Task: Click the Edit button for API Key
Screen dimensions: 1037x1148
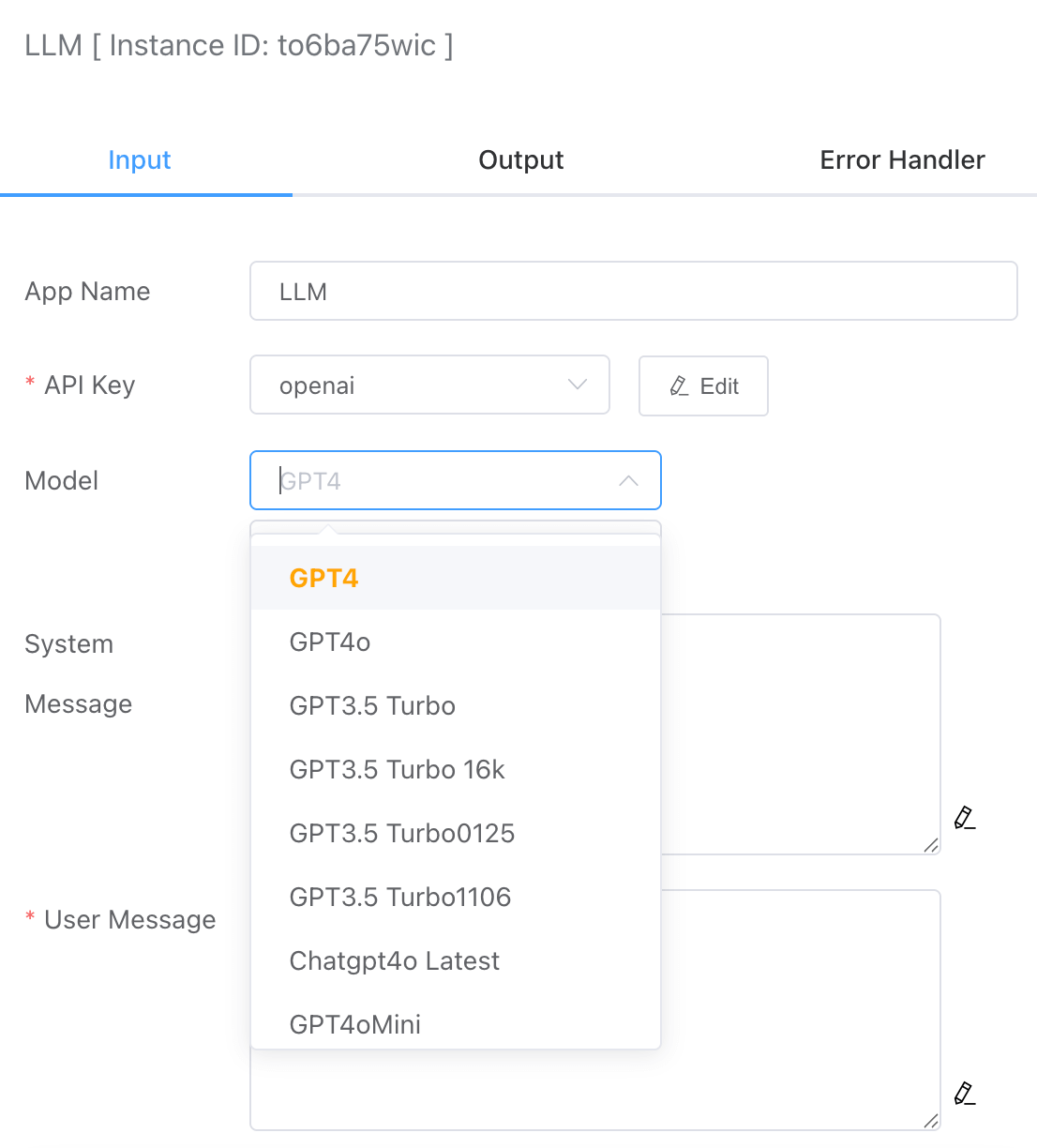Action: (x=703, y=385)
